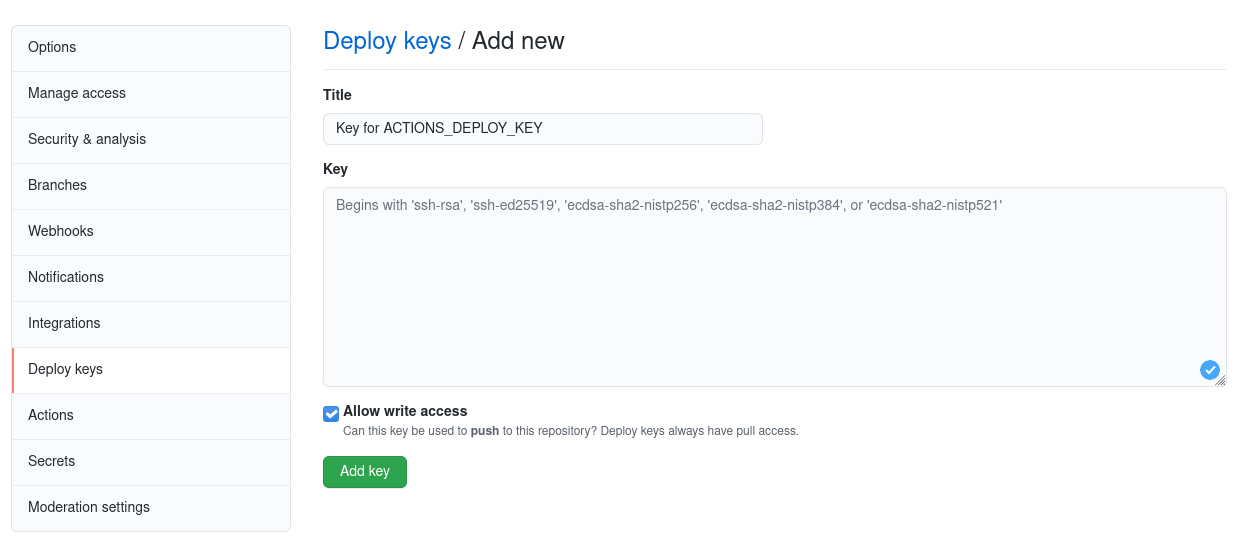The image size is (1243, 558).
Task: Open Integrations settings
Action: click(151, 324)
